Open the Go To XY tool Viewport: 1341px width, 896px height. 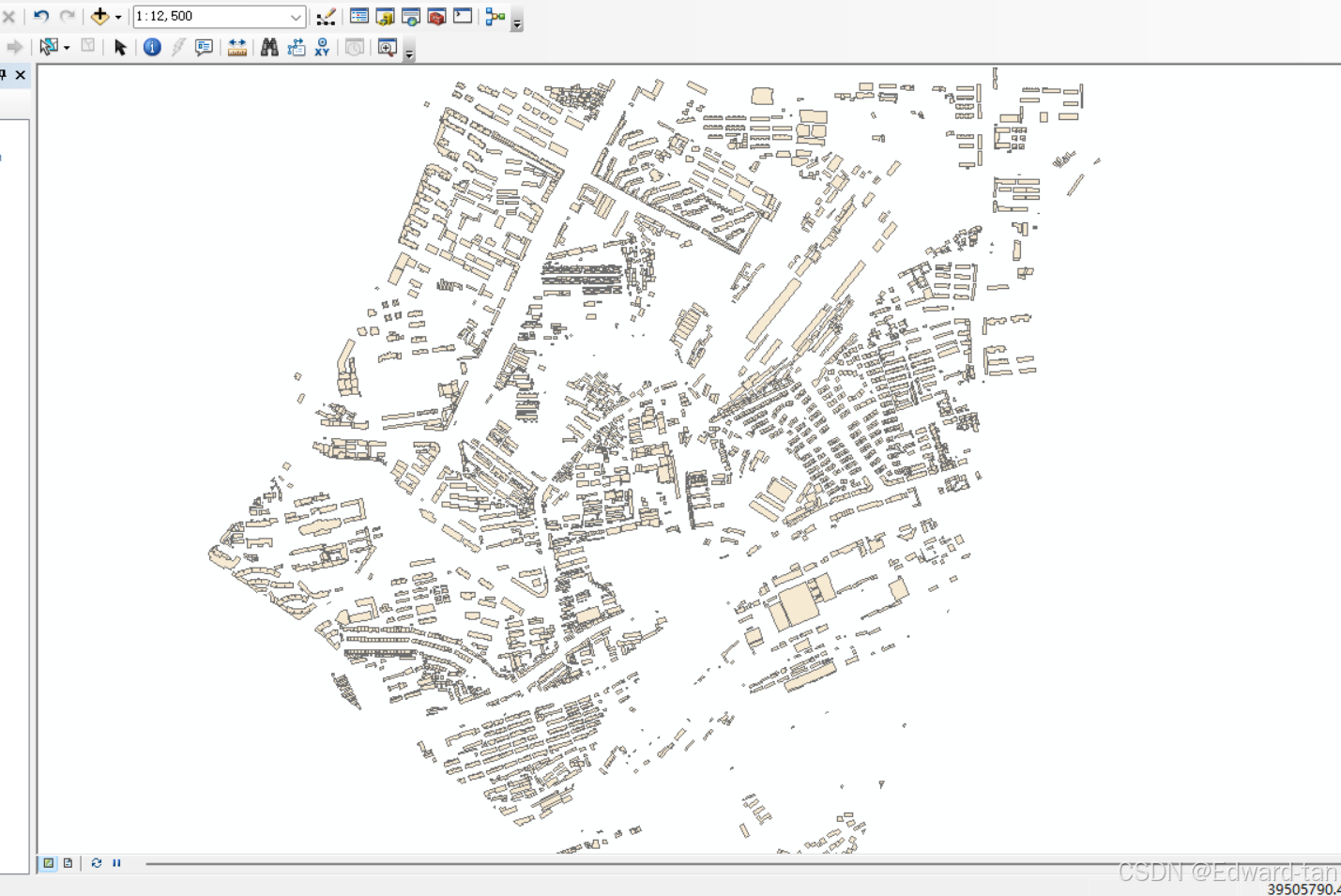(323, 47)
